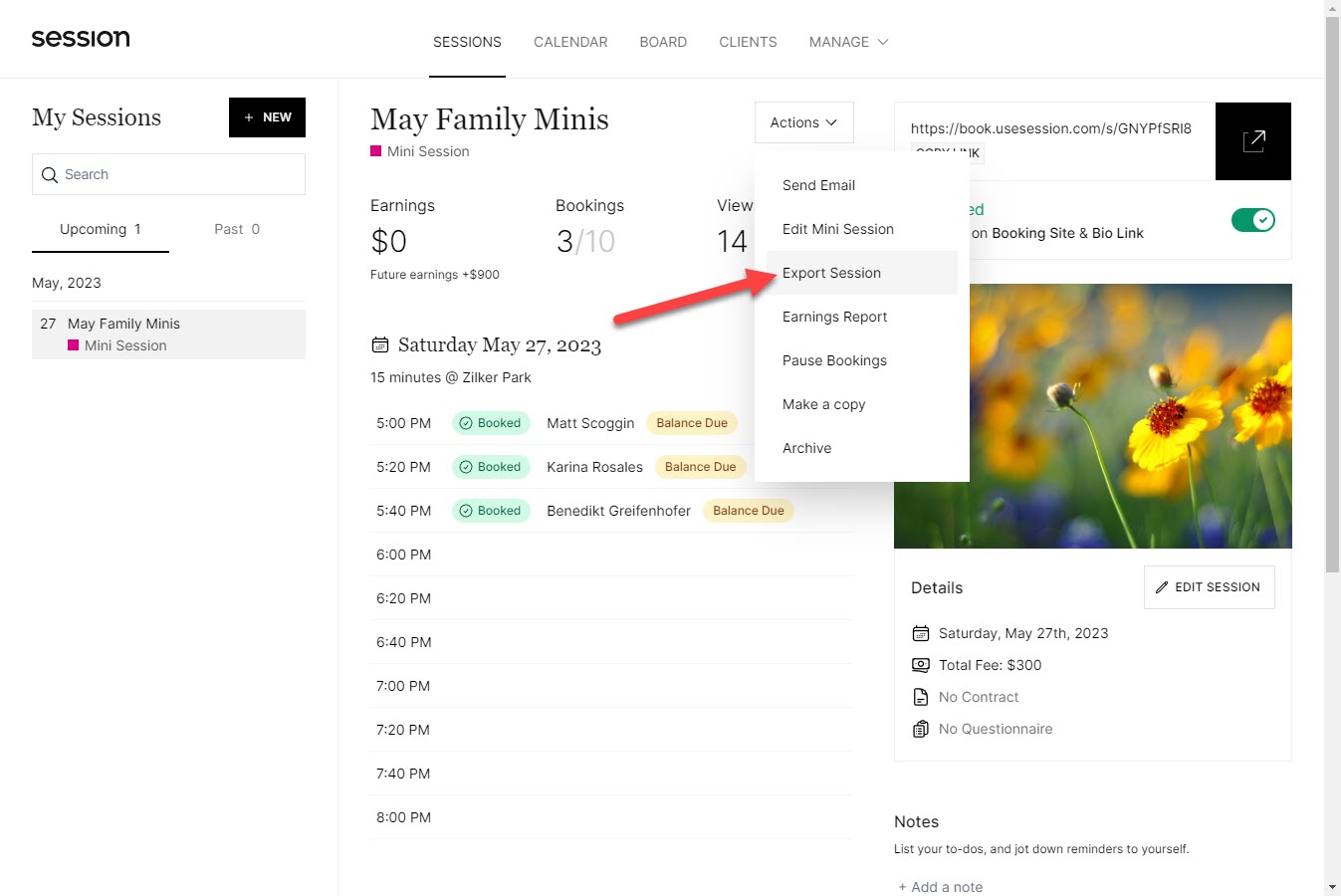
Task: Click the calendar icon in Details panel
Action: tap(921, 633)
